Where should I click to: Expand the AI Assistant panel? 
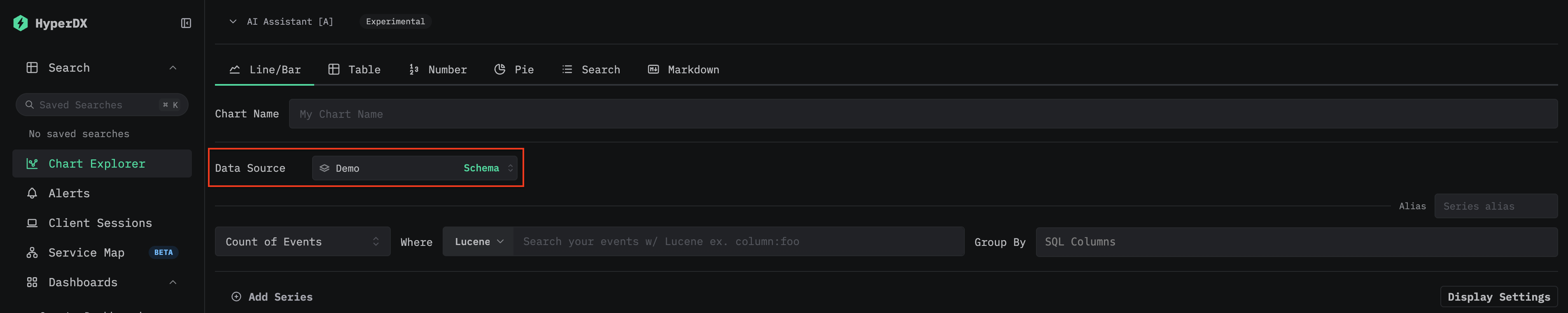pyautogui.click(x=233, y=21)
